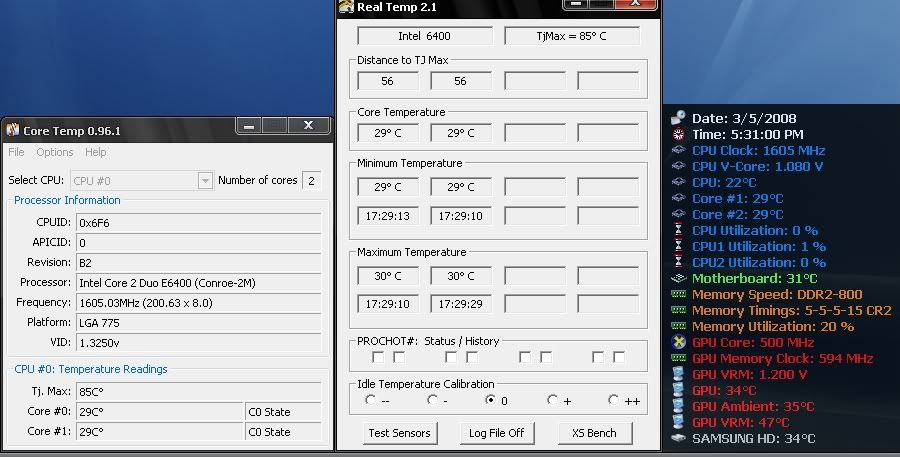The image size is (900, 457).
Task: Tick the leftmost PROCHOT# status checkbox
Action: (378, 358)
